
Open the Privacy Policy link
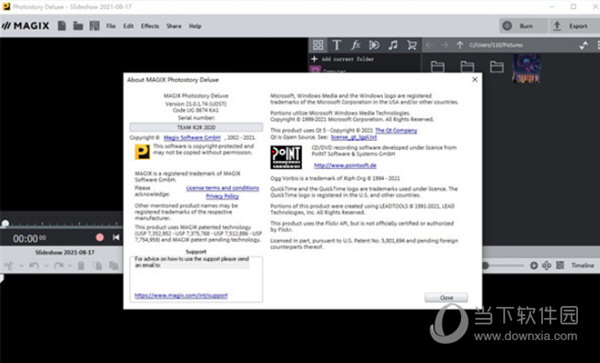click(x=222, y=196)
